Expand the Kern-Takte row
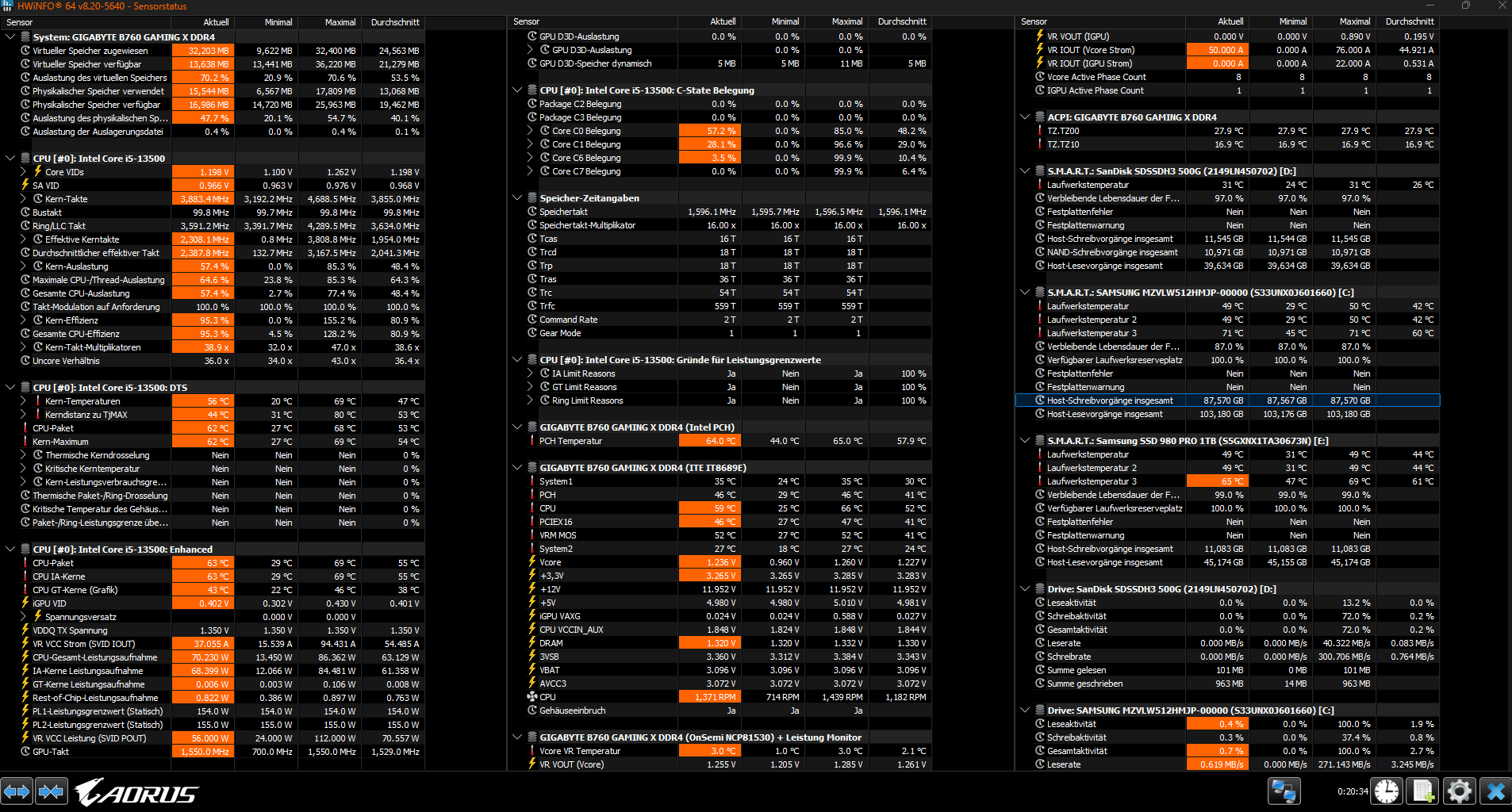The width and height of the screenshot is (1512, 812). 23,199
